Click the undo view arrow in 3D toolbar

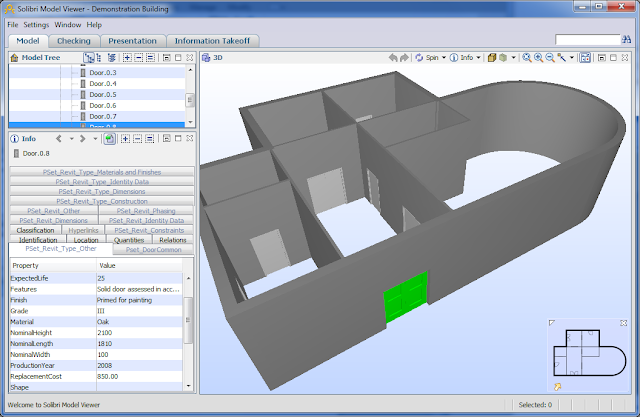click(x=393, y=58)
